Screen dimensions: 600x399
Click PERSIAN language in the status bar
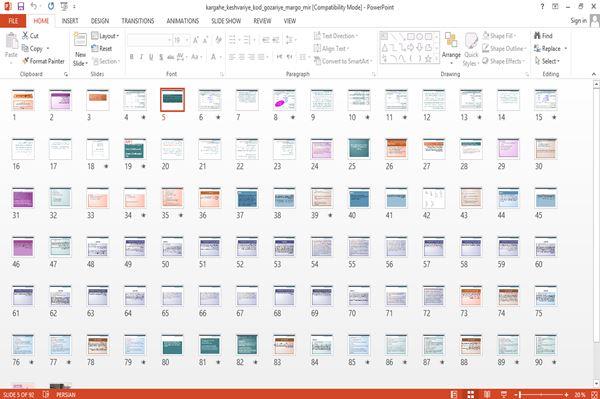[x=66, y=394]
